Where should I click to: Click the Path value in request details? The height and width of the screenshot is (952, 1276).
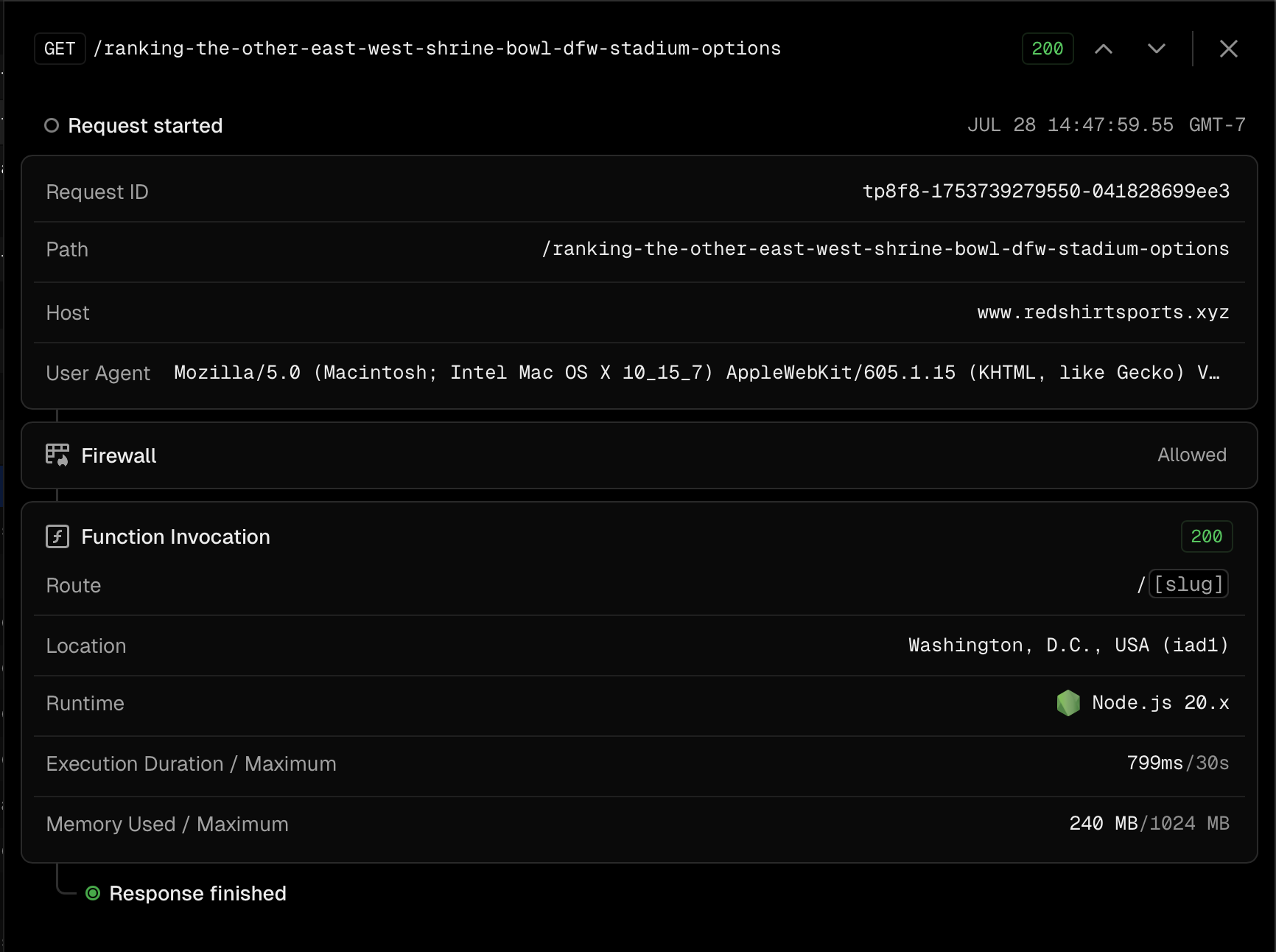[886, 249]
